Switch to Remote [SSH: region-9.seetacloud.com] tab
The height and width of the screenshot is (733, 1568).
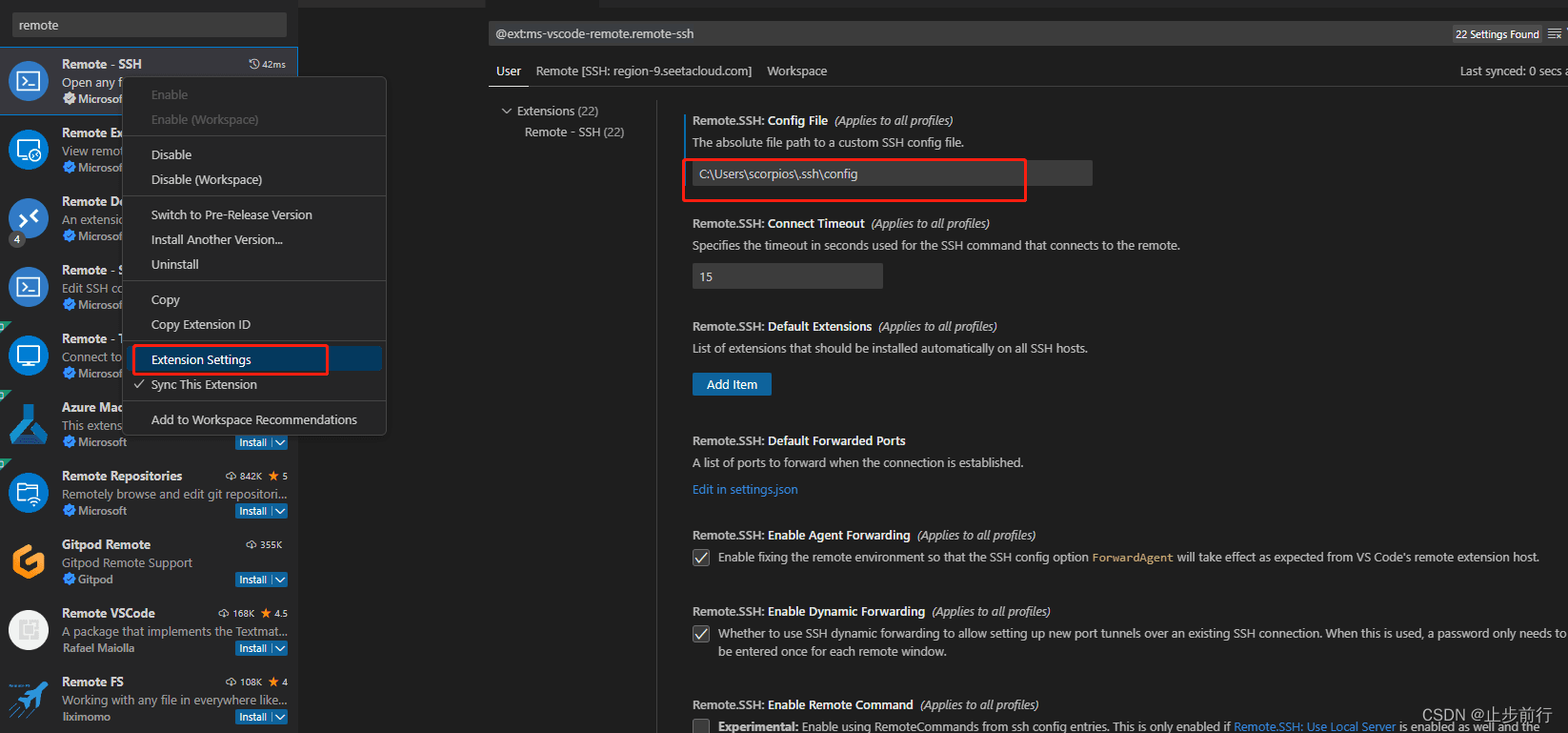(644, 71)
